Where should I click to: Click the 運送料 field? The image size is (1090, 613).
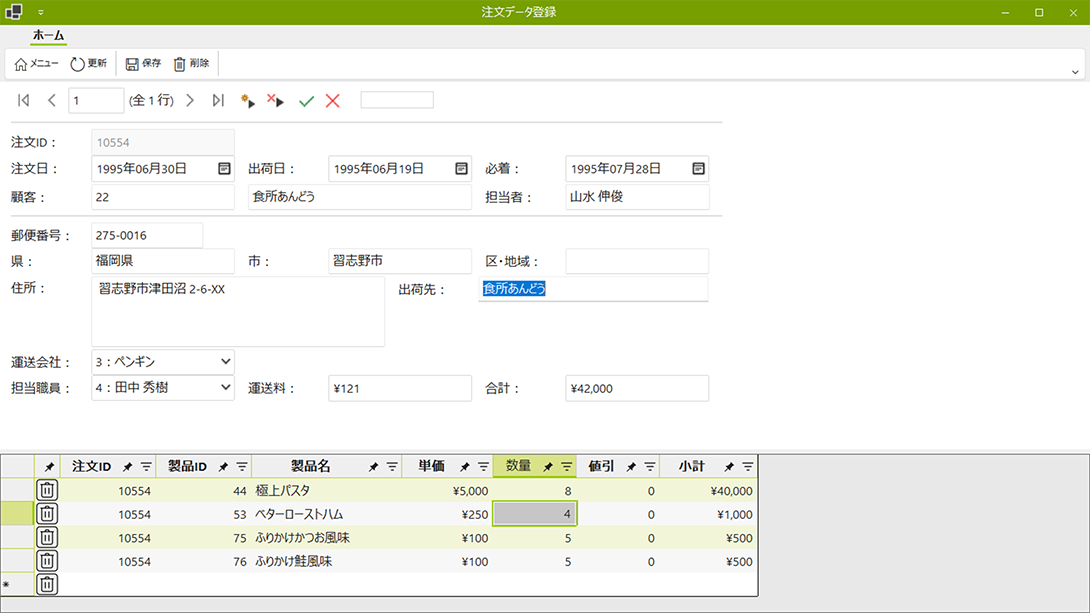click(x=400, y=389)
